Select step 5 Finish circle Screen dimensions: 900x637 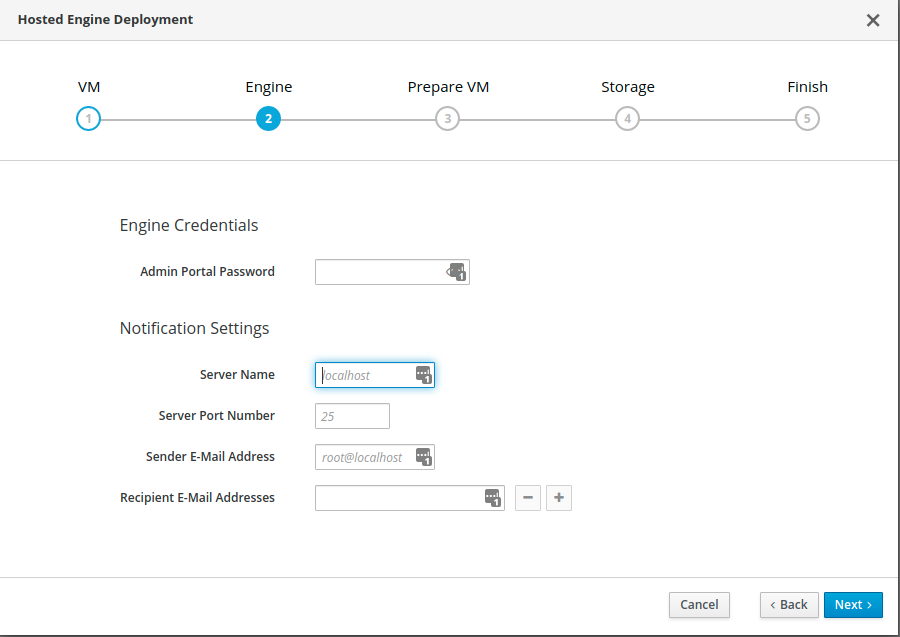[x=807, y=119]
